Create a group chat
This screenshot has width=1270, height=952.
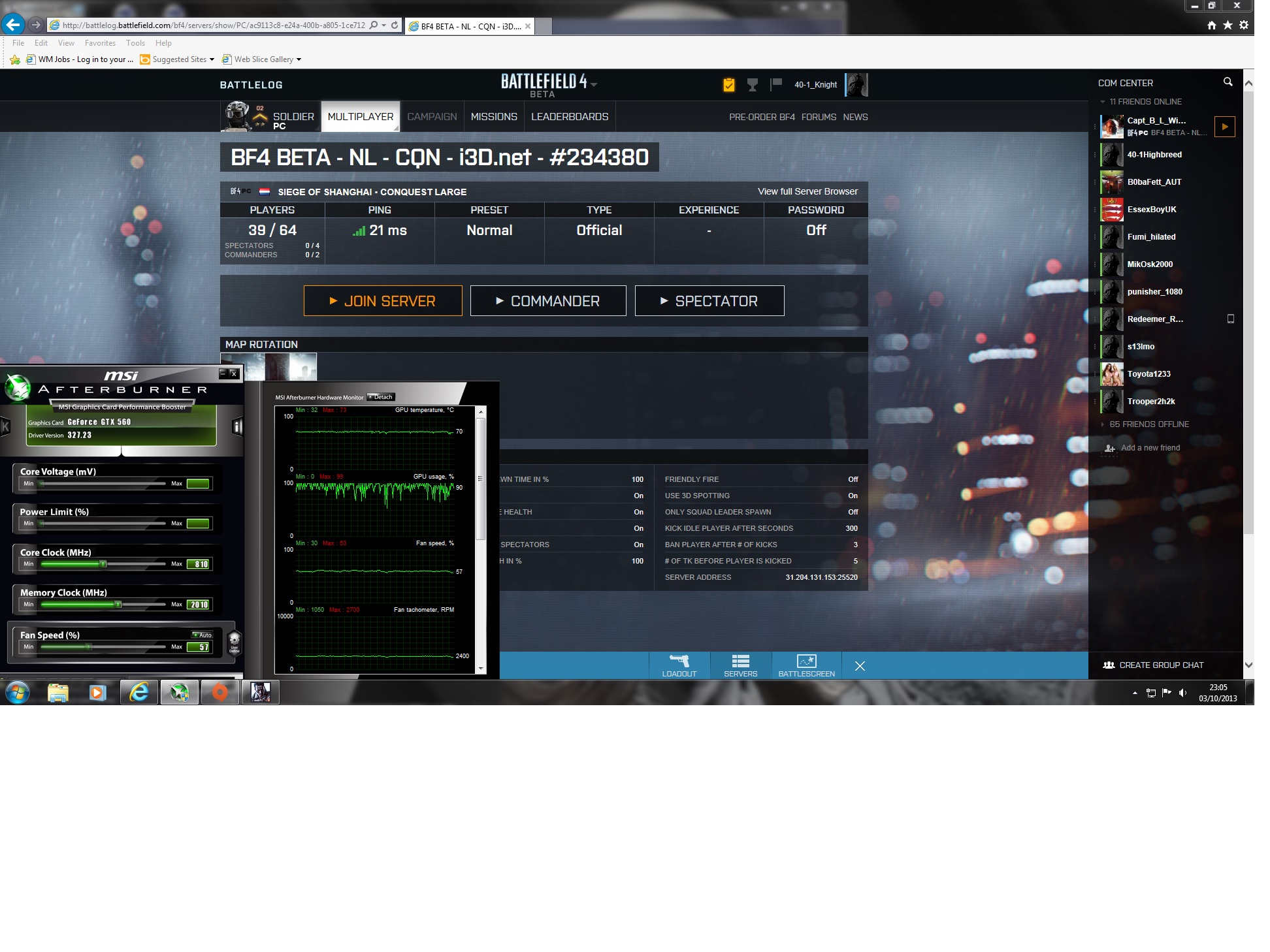point(1154,665)
